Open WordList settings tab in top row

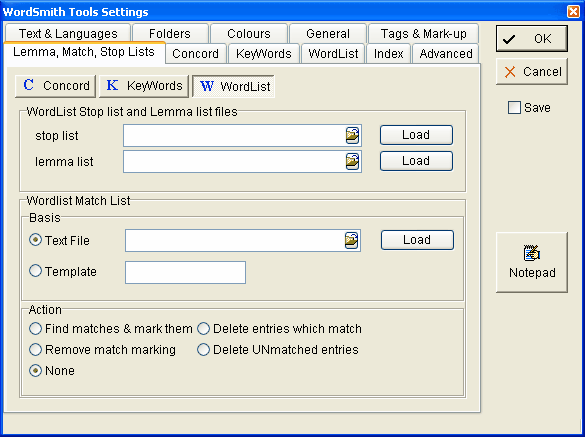tap(333, 54)
